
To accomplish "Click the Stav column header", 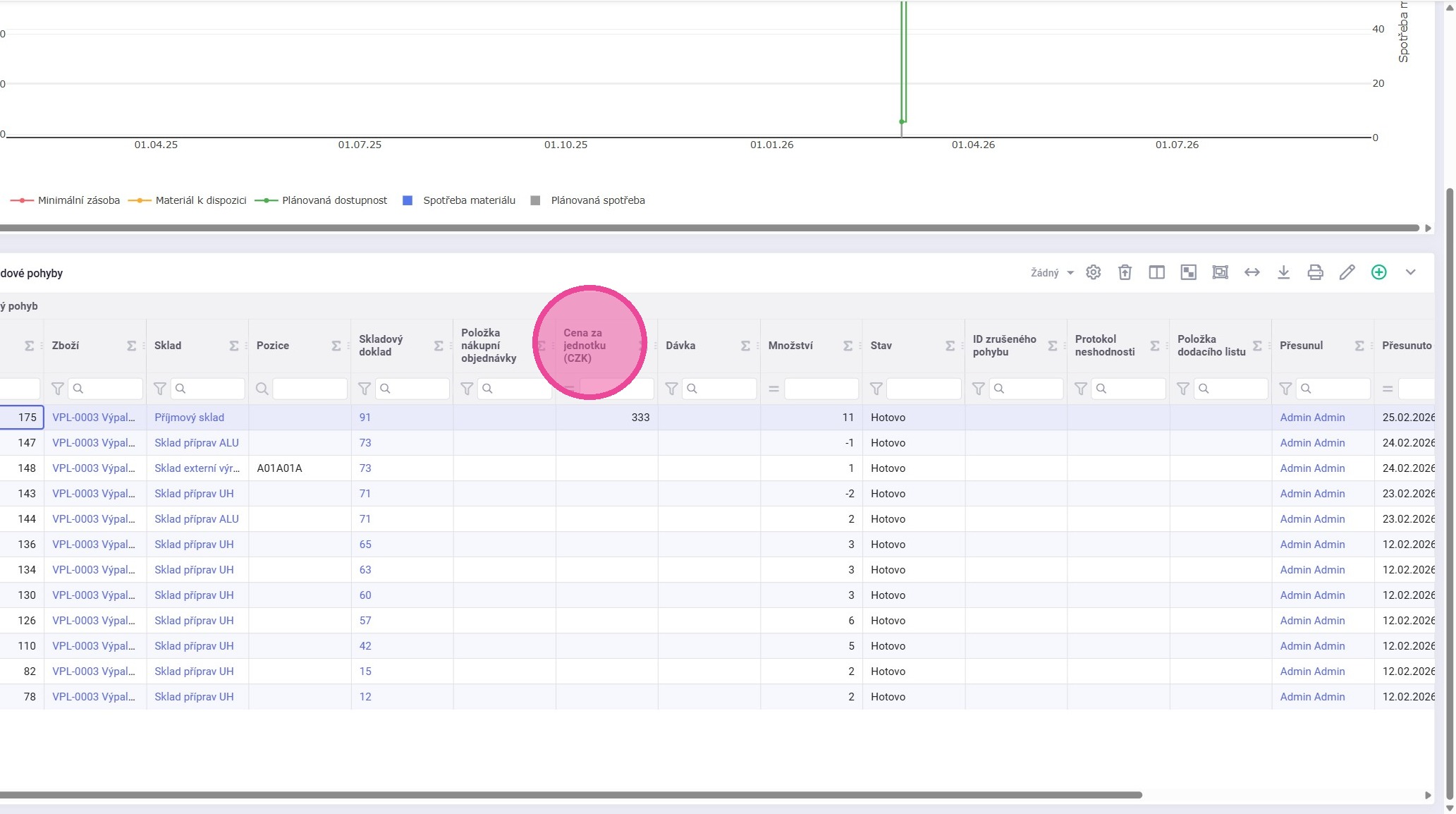I will tap(881, 346).
